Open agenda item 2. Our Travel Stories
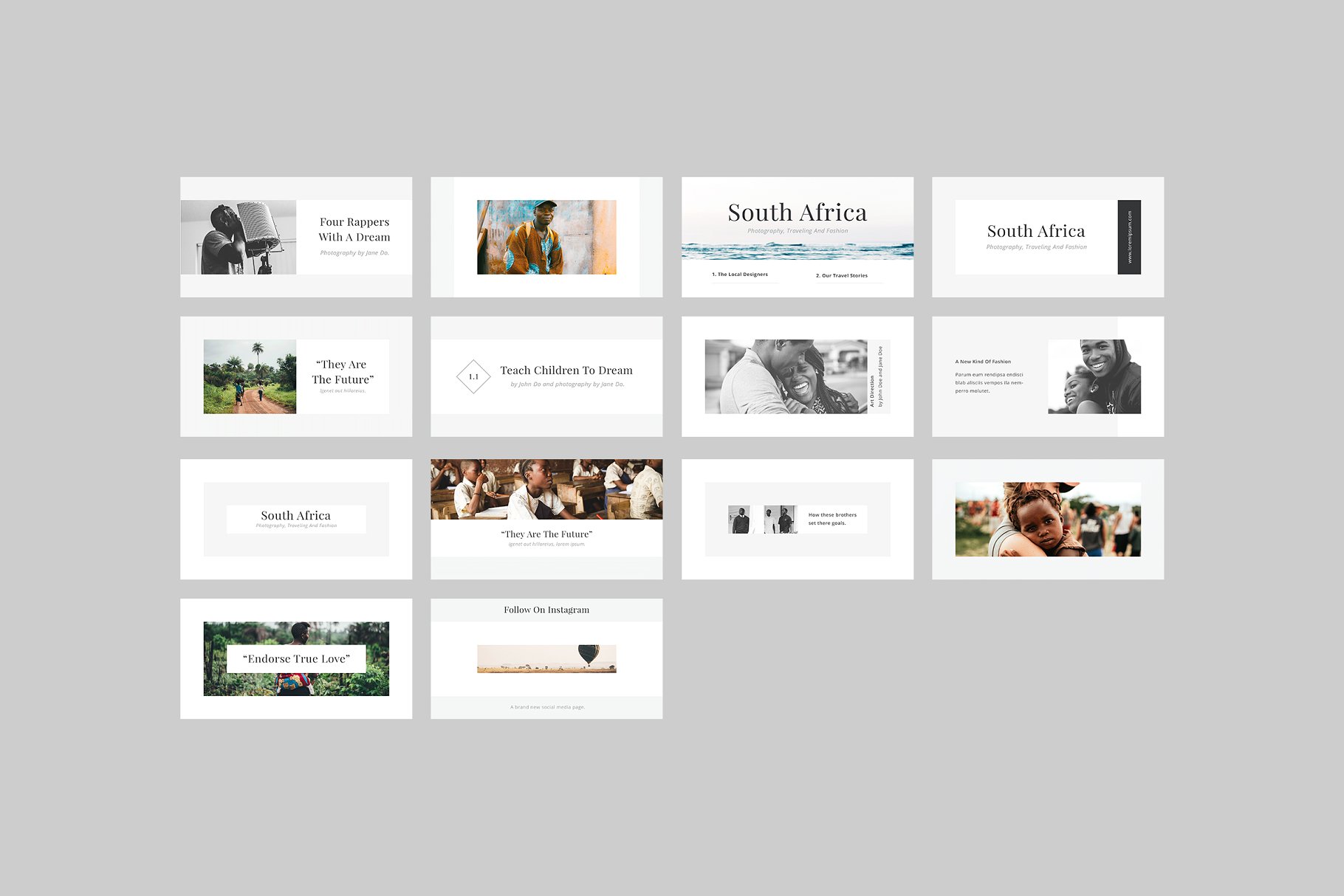Viewport: 1344px width, 896px height. pos(842,275)
